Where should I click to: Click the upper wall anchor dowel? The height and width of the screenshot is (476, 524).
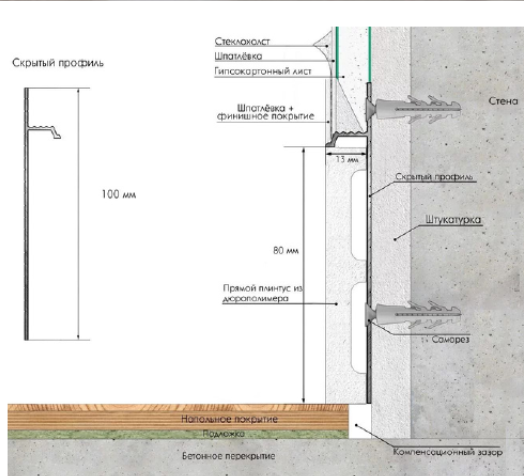click(x=413, y=109)
